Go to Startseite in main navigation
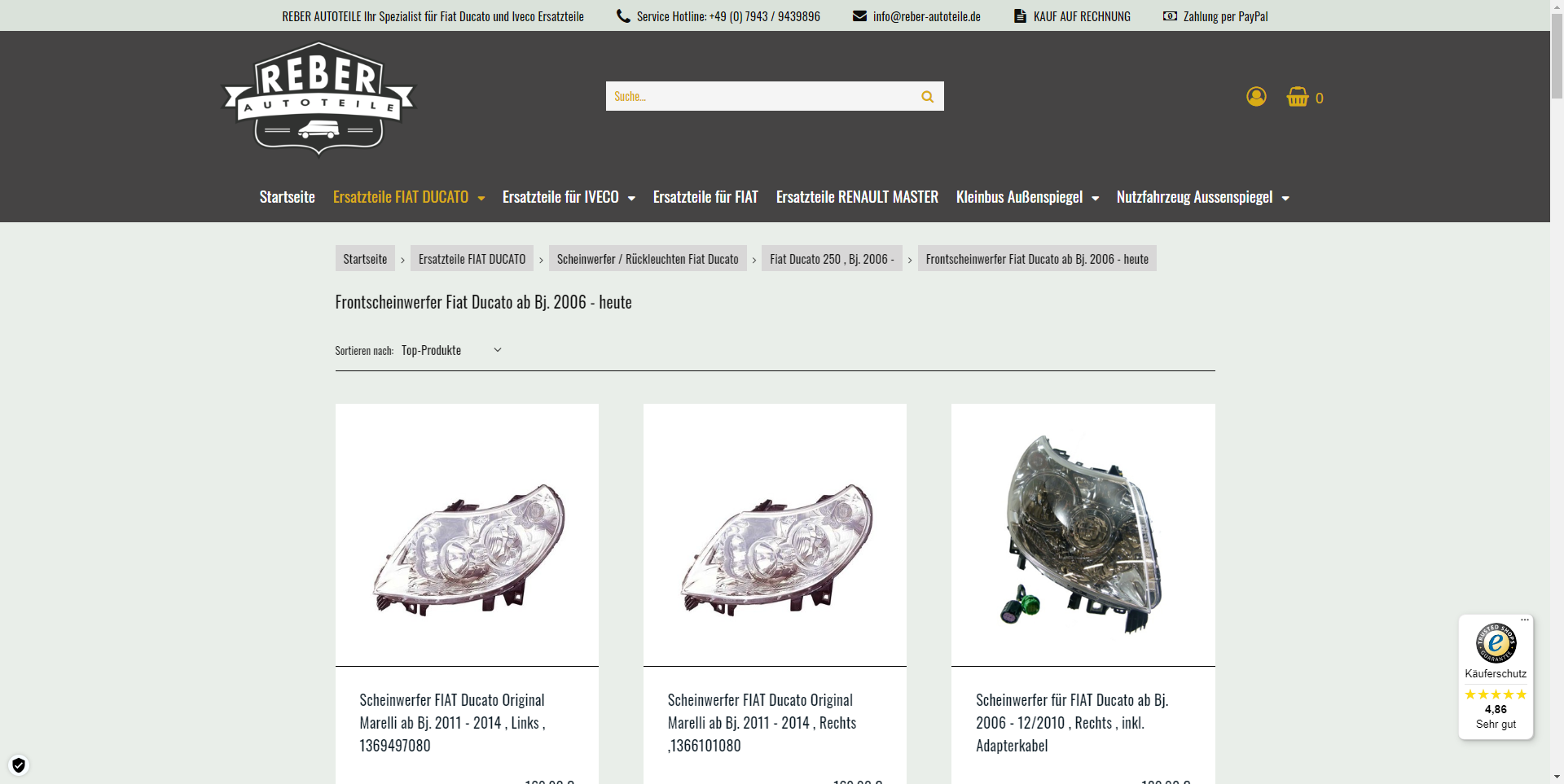The height and width of the screenshot is (784, 1564). [287, 197]
